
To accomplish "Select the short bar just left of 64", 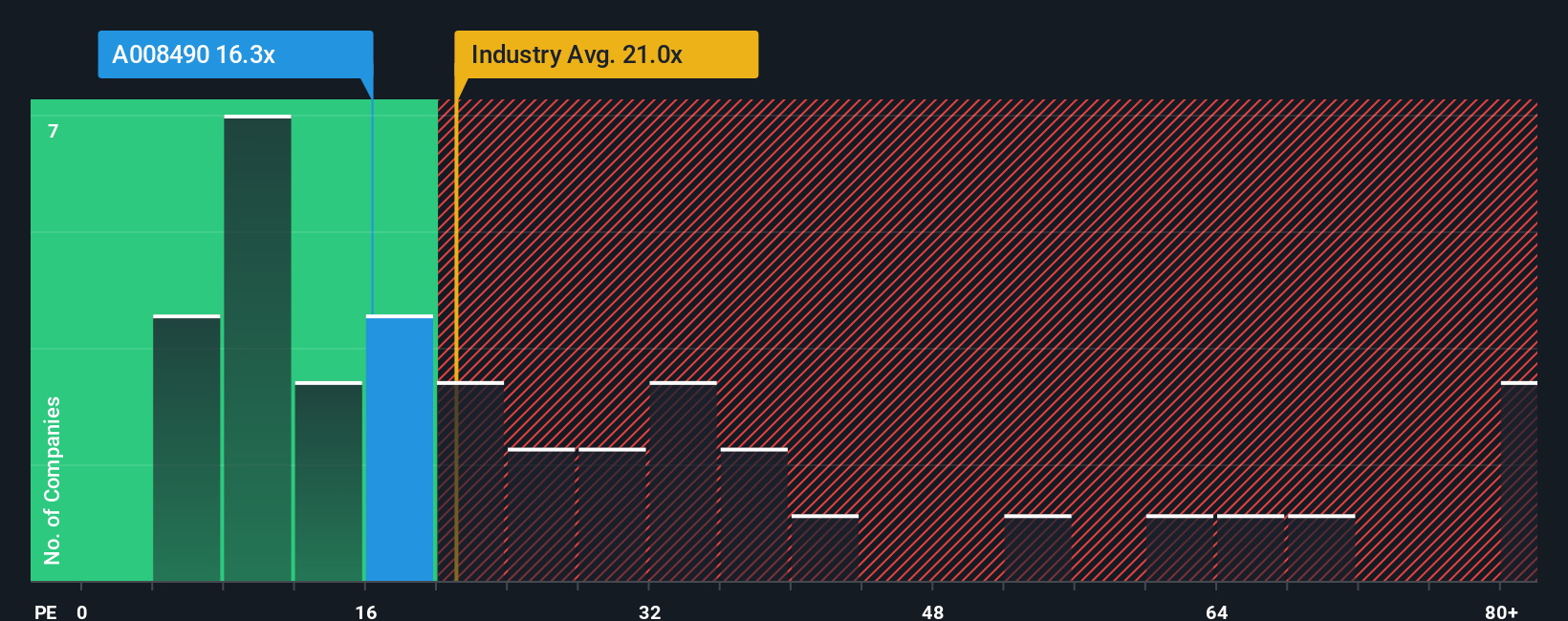I will [x=1180, y=548].
